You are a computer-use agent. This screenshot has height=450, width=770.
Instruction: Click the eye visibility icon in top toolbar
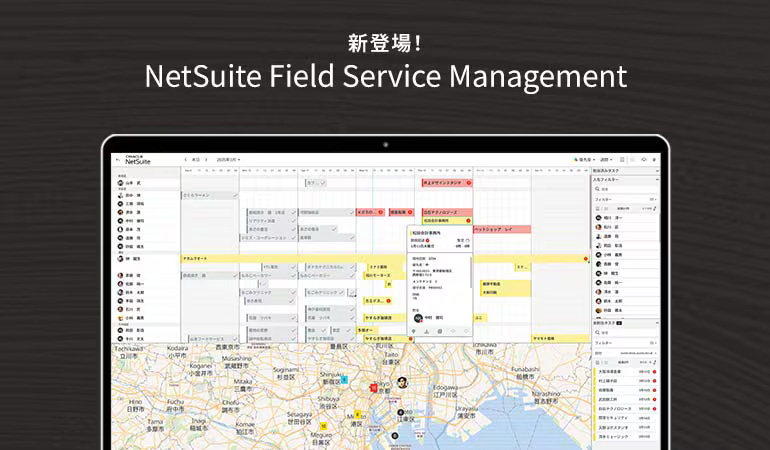[644, 160]
